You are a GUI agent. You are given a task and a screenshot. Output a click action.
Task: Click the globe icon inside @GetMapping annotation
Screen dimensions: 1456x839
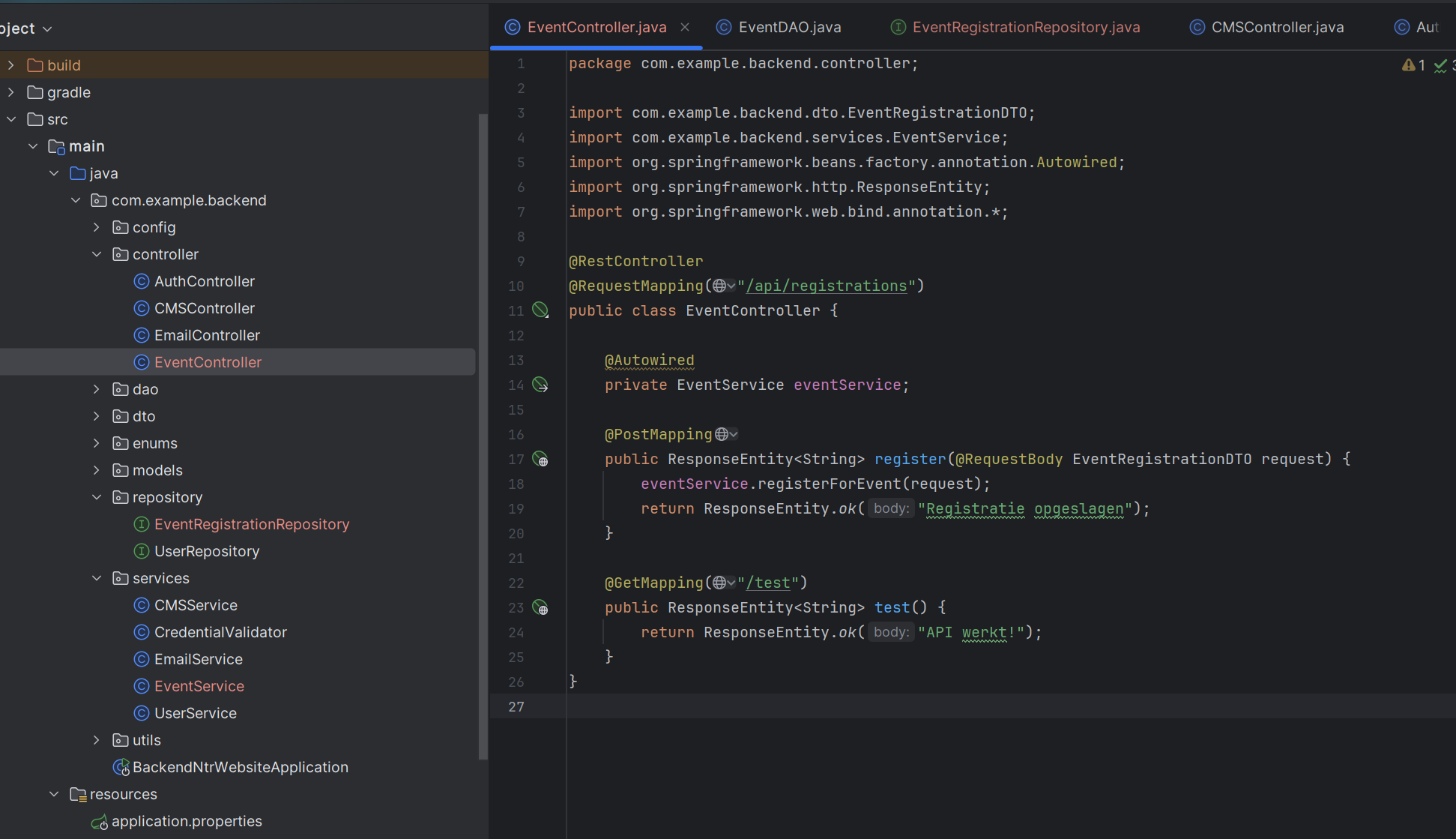tap(719, 583)
